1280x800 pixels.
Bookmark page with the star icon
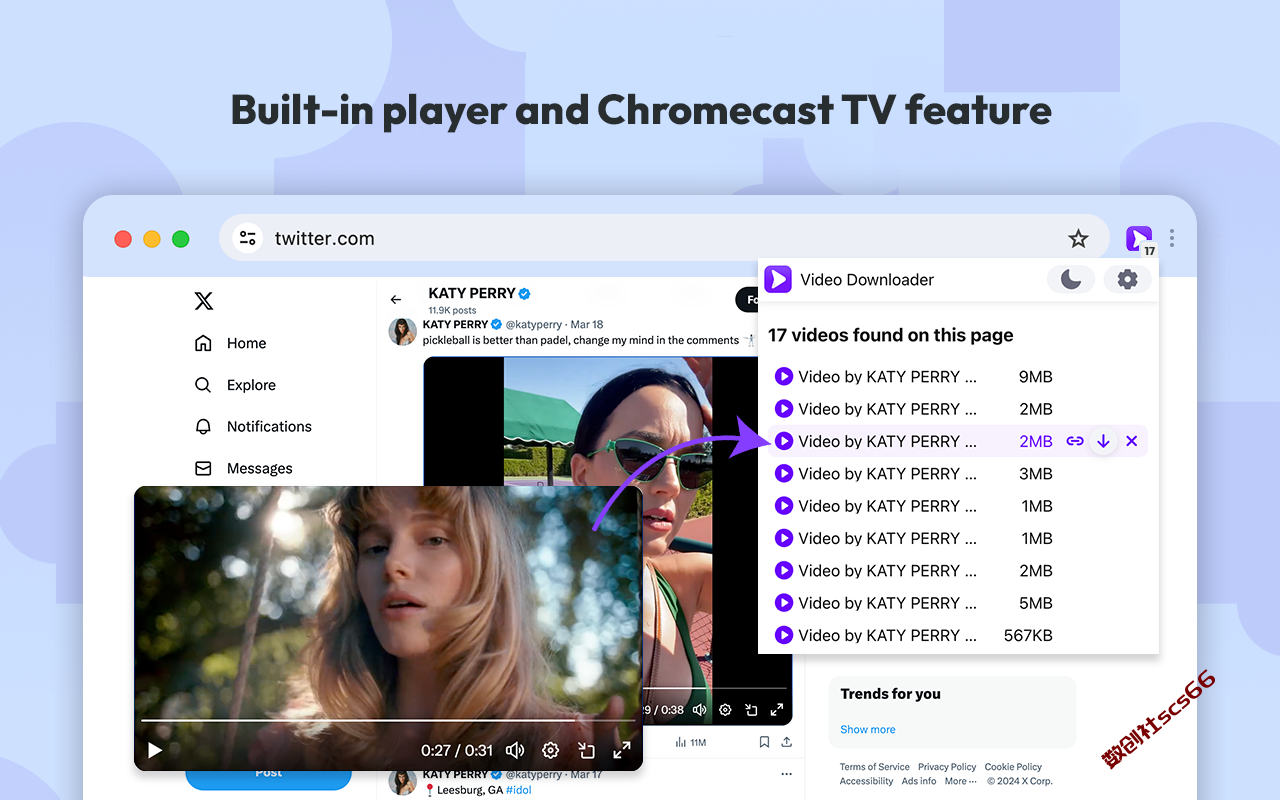click(1078, 238)
